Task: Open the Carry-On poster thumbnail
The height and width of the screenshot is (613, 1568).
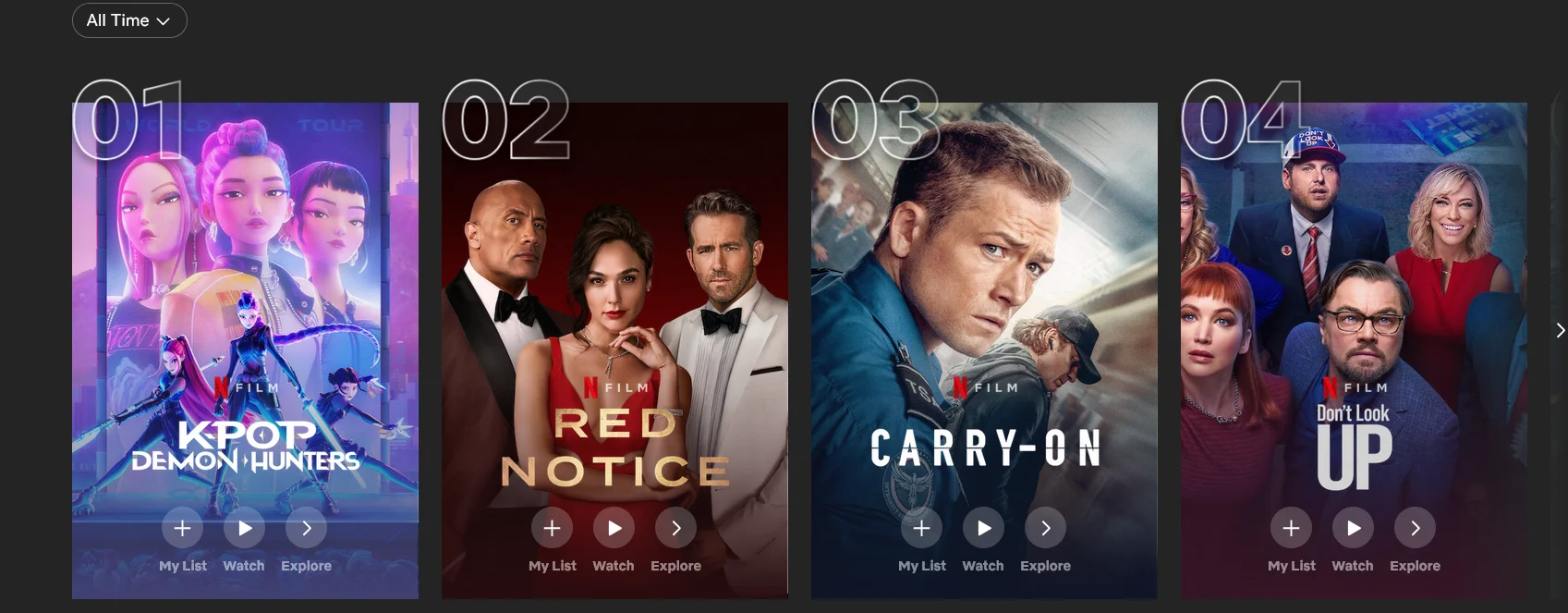Action: click(984, 305)
